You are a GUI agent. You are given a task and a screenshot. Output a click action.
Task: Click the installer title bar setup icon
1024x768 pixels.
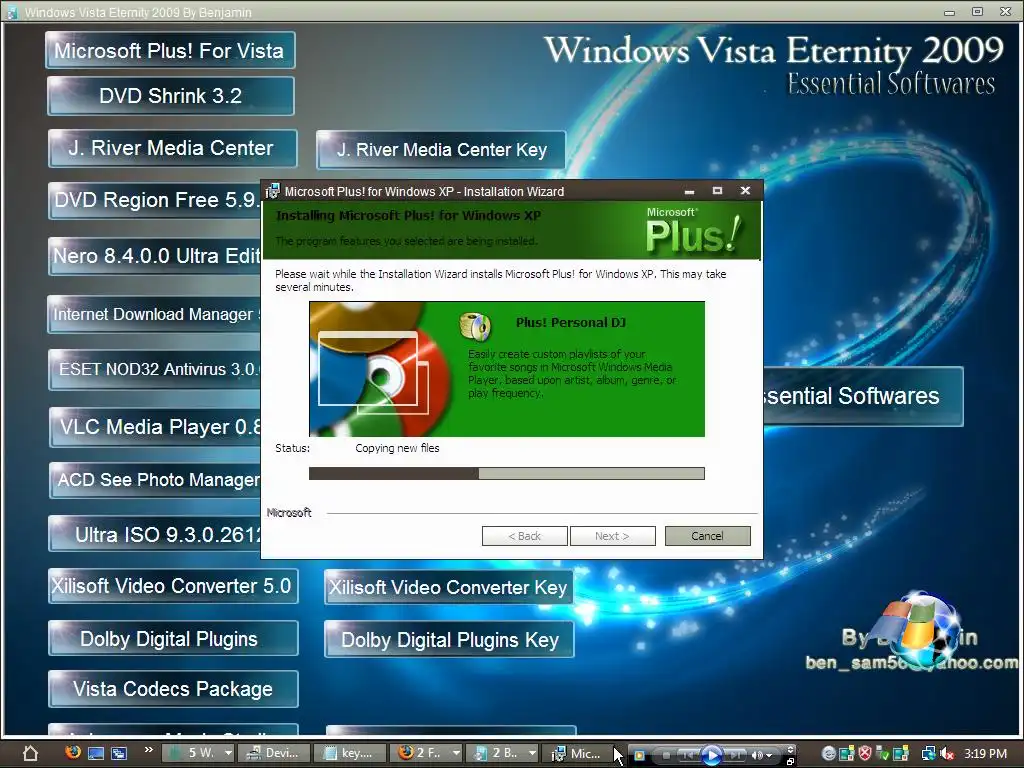[272, 191]
